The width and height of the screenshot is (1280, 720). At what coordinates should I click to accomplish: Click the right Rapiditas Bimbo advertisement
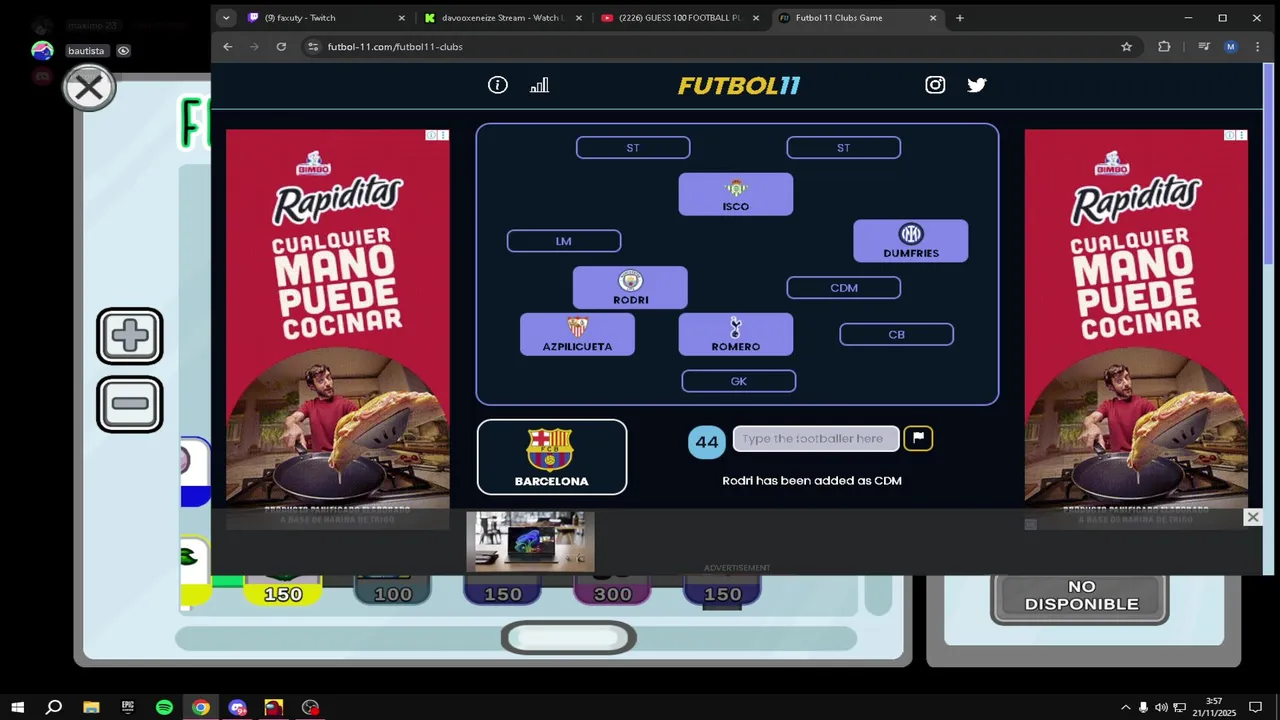pos(1136,328)
